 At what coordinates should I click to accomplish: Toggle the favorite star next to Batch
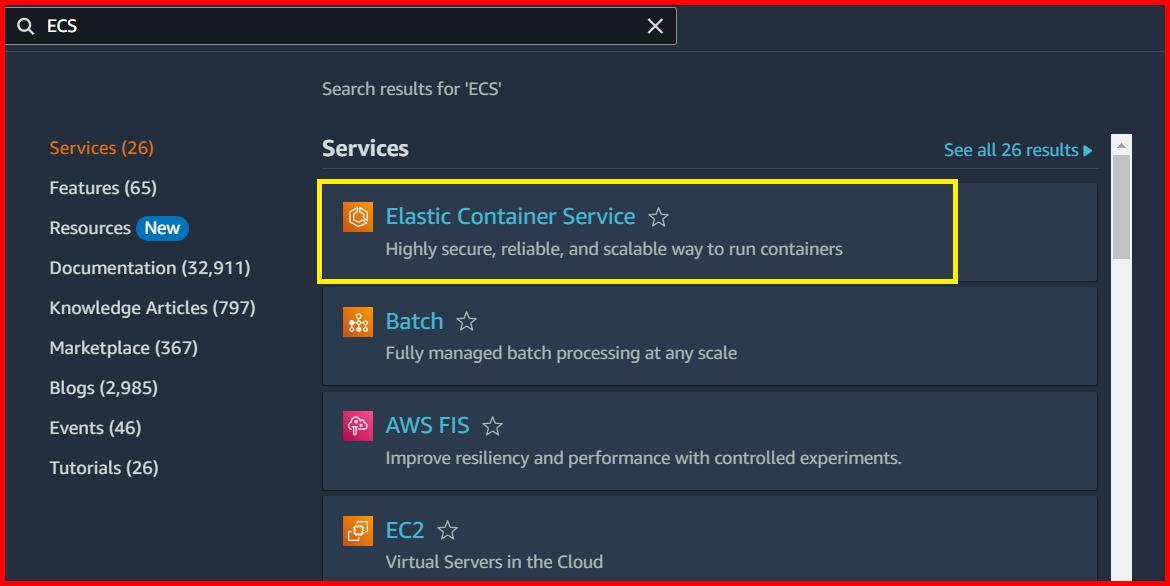pos(466,322)
